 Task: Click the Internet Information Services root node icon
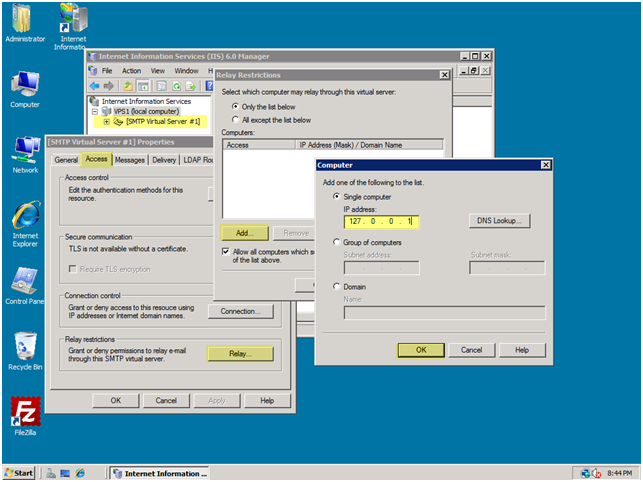(94, 101)
